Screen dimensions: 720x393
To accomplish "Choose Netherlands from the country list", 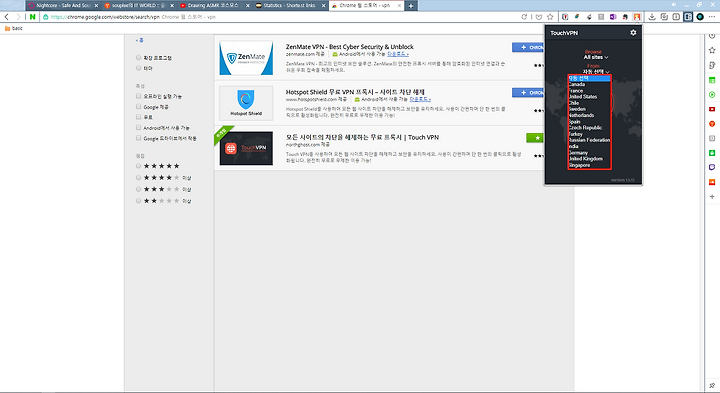I will pyautogui.click(x=590, y=115).
